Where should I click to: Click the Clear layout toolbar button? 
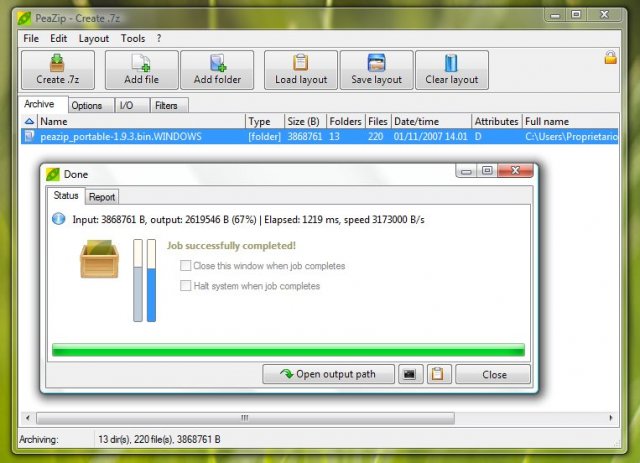[x=452, y=70]
